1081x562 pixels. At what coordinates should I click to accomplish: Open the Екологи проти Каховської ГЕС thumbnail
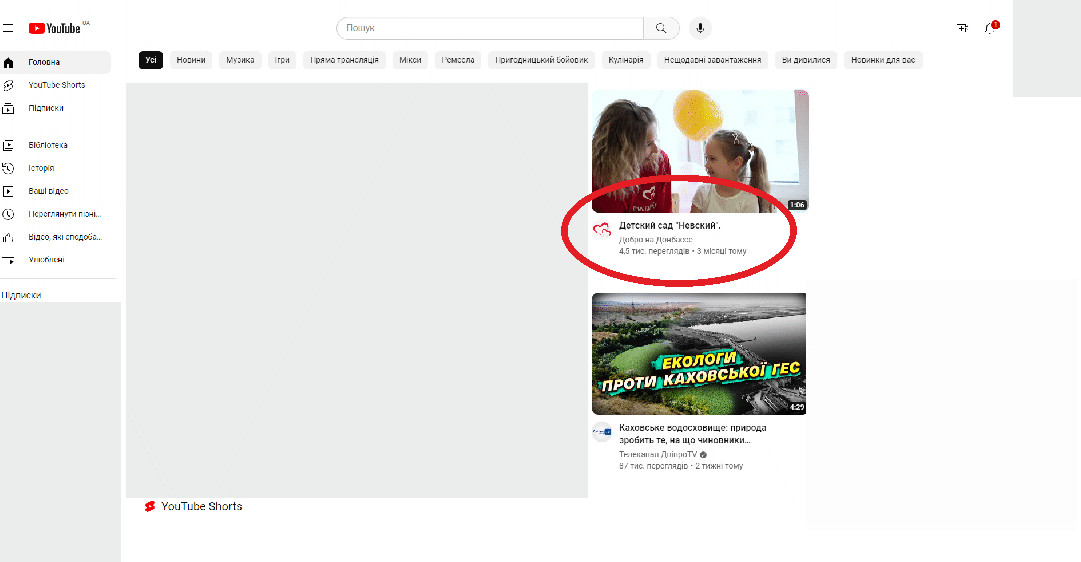point(699,354)
